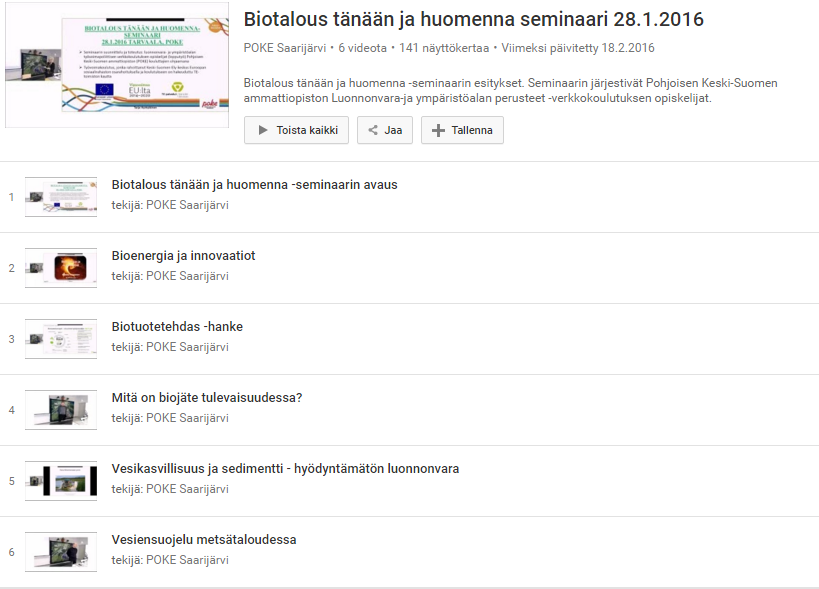Open title Biotalous tänään ja huomenna -seminaarin avaus

click(x=254, y=185)
